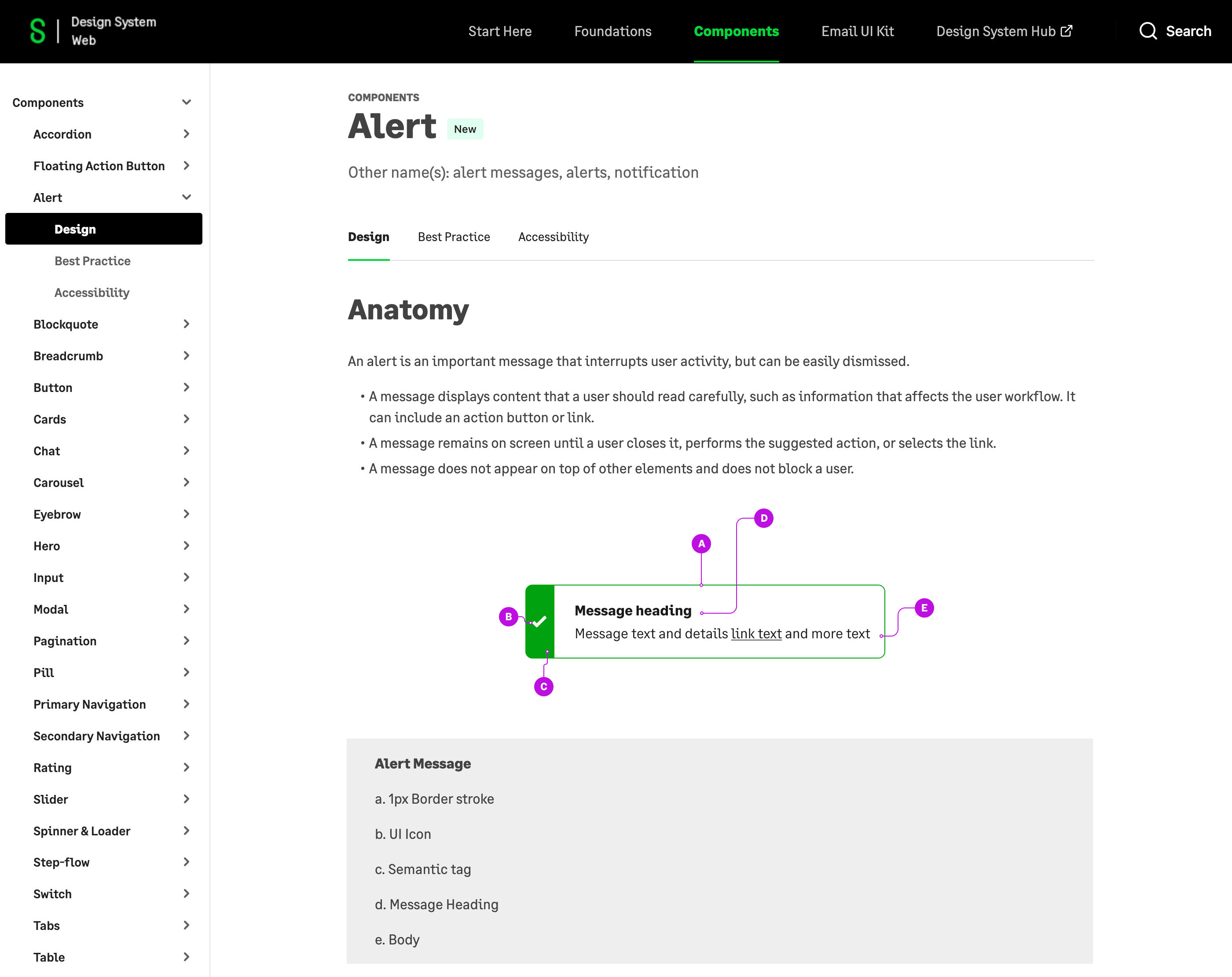Expand the Carousel chevron

pos(186,482)
